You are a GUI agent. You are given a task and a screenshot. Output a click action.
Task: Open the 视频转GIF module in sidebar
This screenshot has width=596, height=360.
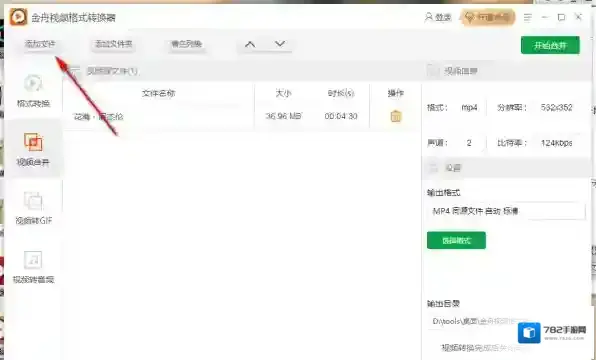[33, 208]
